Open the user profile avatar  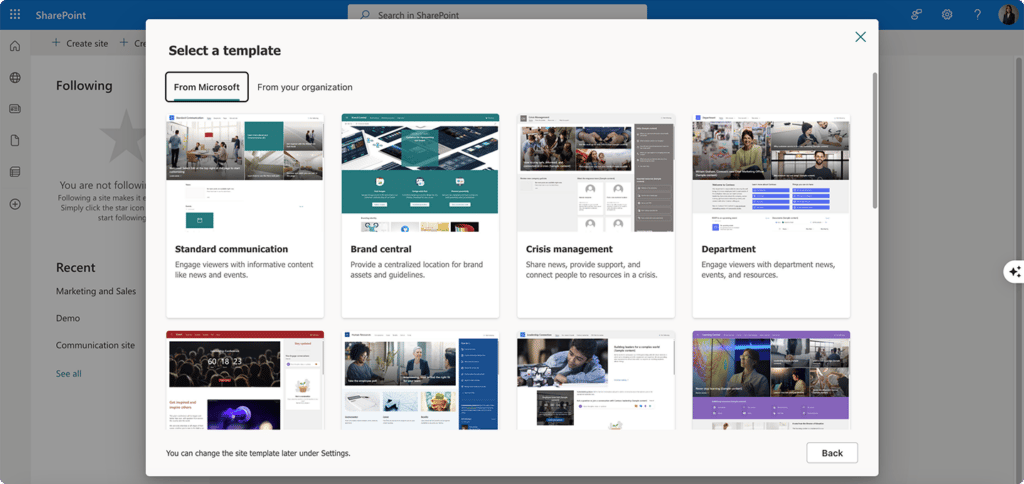click(x=1008, y=14)
